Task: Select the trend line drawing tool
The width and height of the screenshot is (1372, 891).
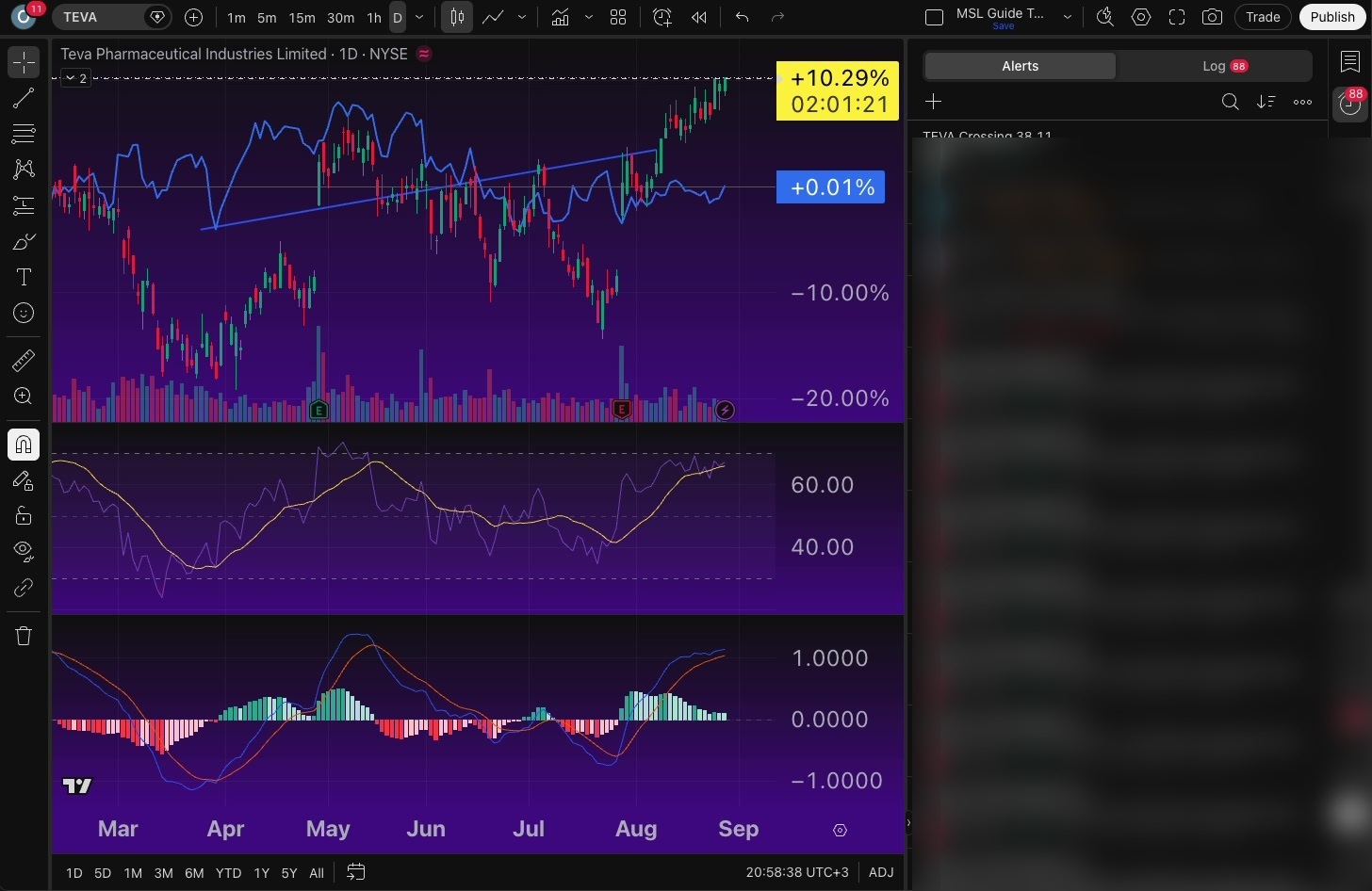Action: 24,98
